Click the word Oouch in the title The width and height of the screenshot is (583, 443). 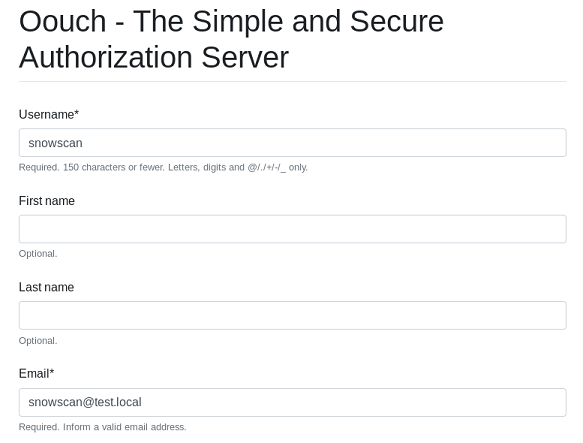point(62,22)
